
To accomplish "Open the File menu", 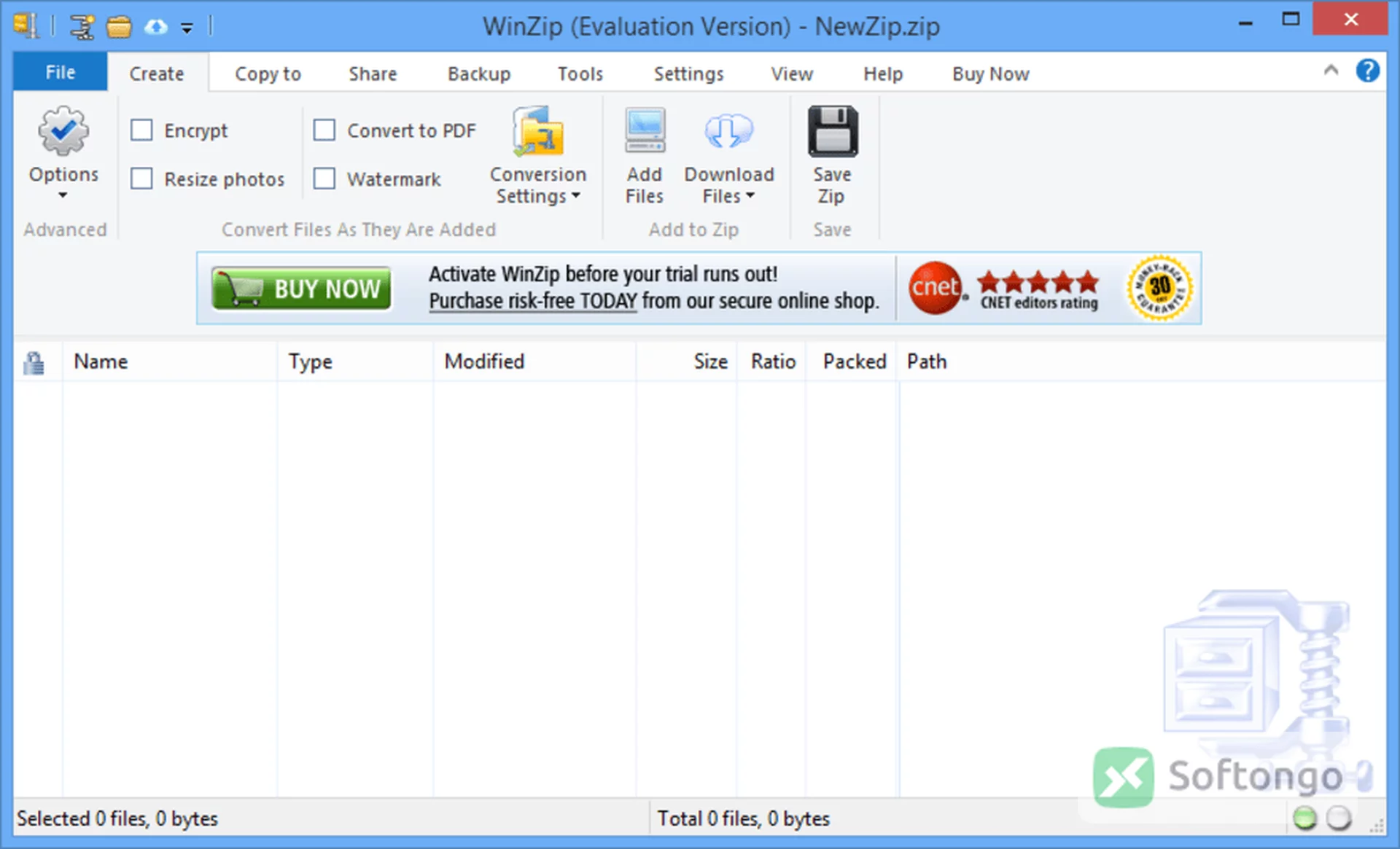I will pyautogui.click(x=60, y=72).
